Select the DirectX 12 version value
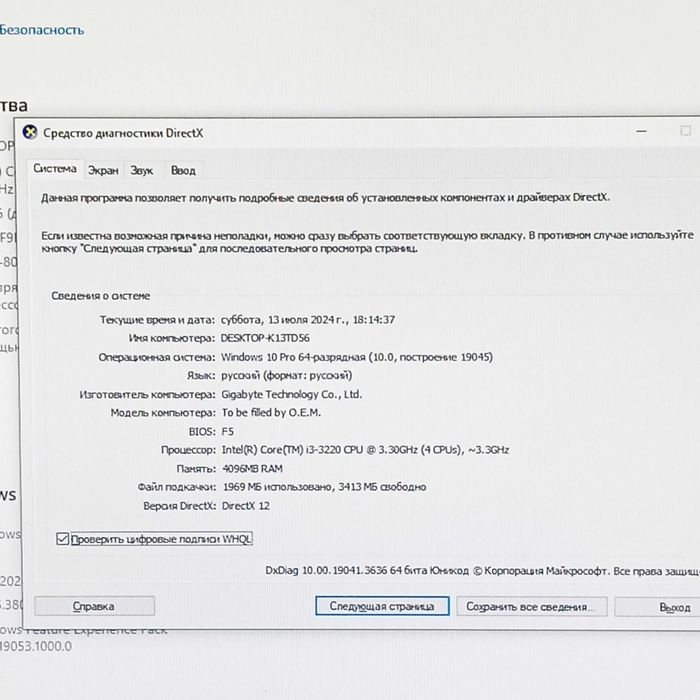This screenshot has height=700, width=700. pos(246,506)
